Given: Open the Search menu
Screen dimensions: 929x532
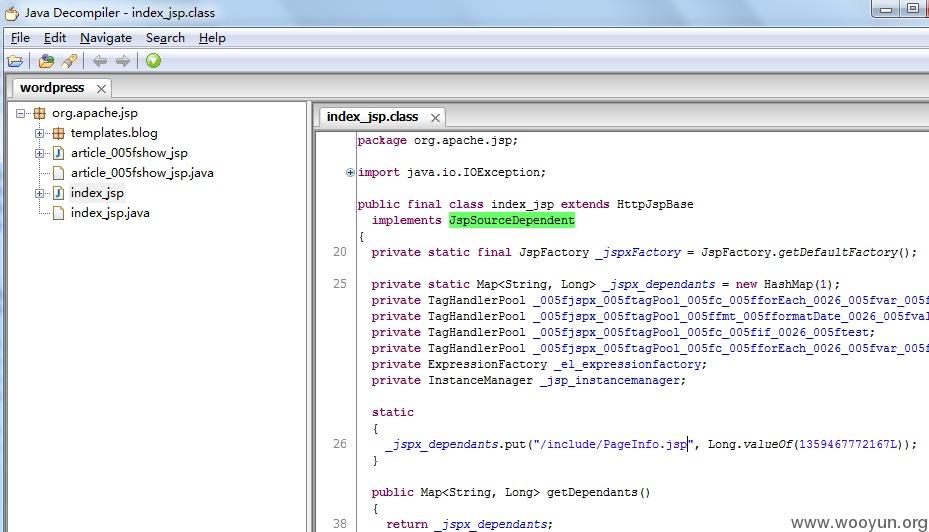Looking at the screenshot, I should (x=165, y=38).
